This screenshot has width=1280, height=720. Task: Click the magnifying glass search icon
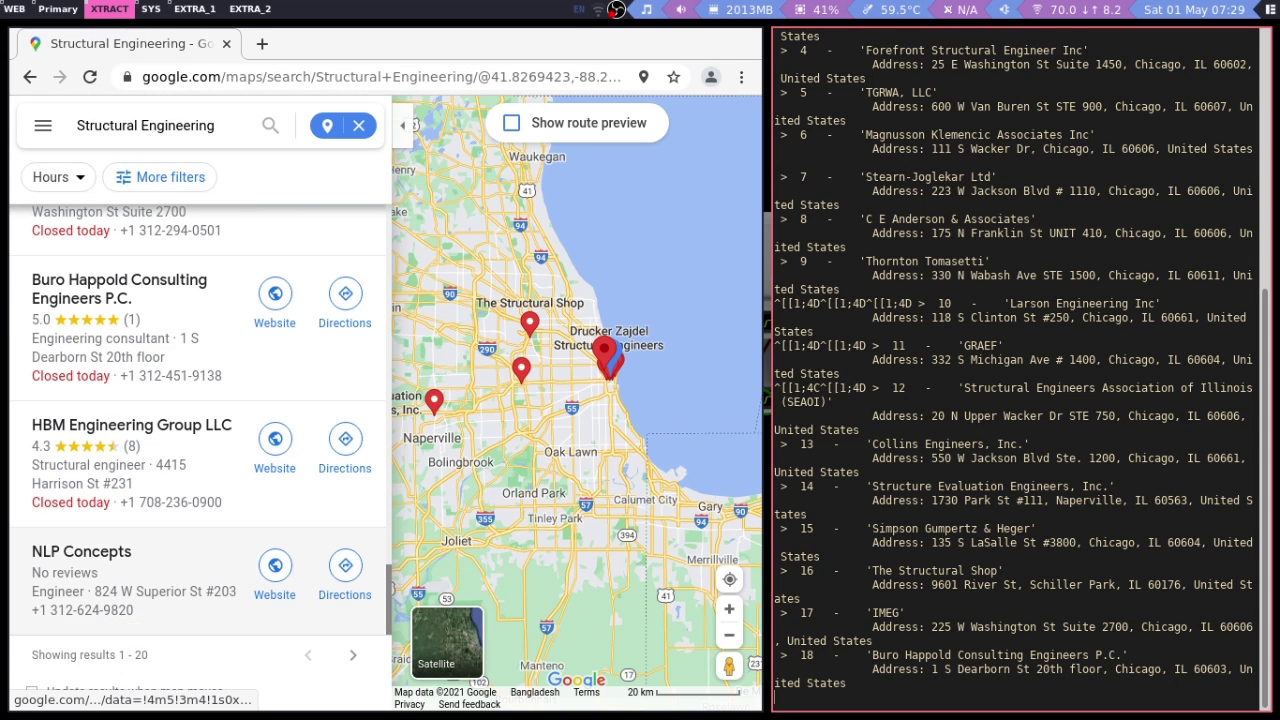(x=270, y=125)
